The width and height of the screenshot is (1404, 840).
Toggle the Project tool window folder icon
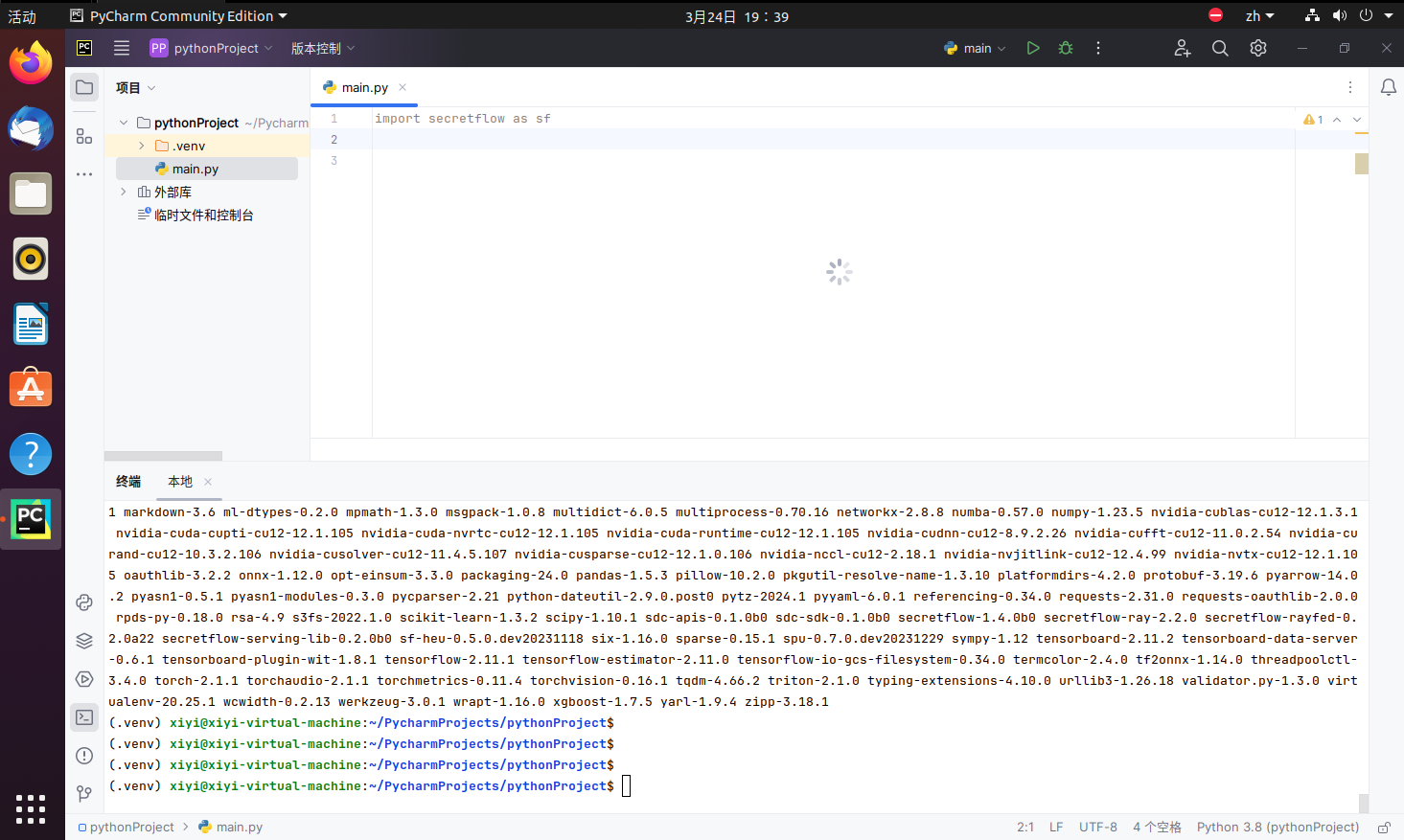84,87
